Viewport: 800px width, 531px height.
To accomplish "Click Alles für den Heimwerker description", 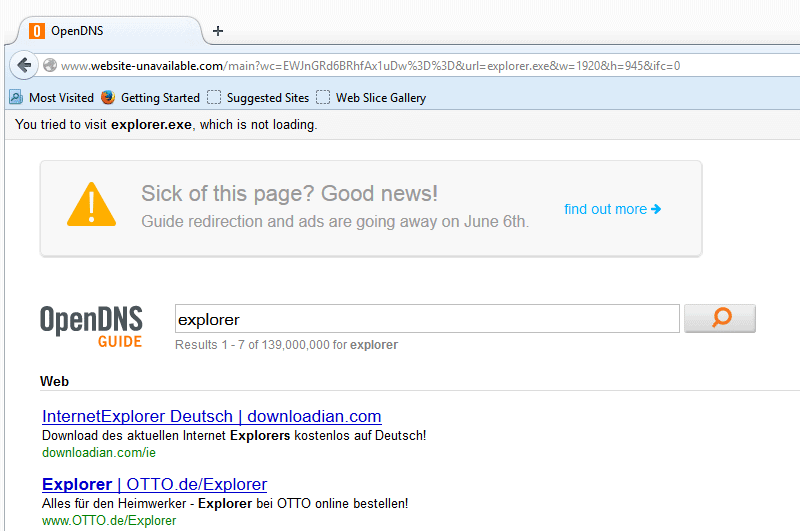I will coord(225,503).
